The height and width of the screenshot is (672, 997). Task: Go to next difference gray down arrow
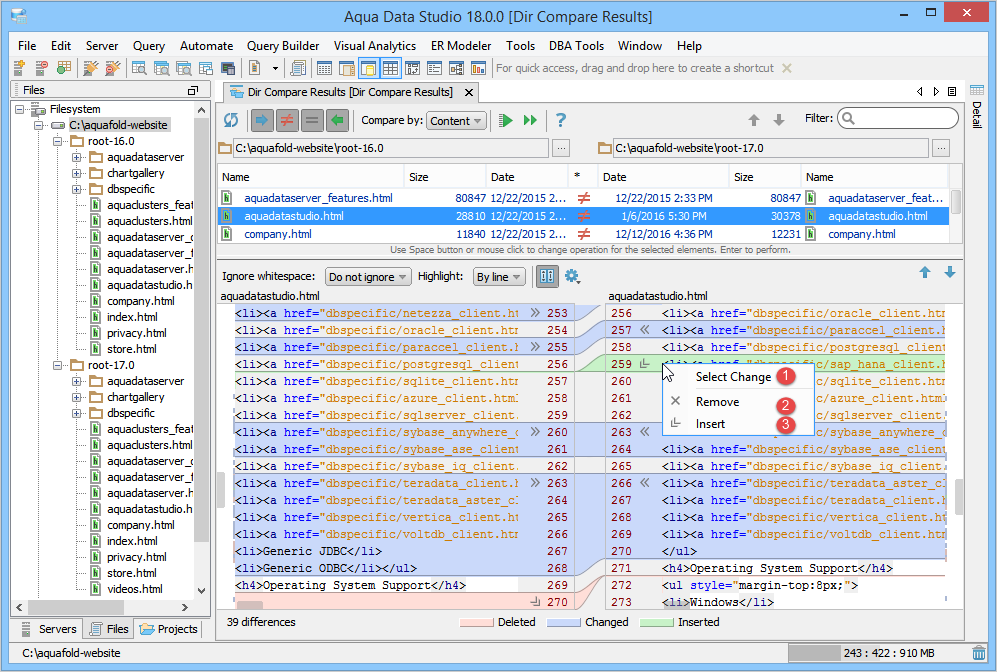coord(778,120)
